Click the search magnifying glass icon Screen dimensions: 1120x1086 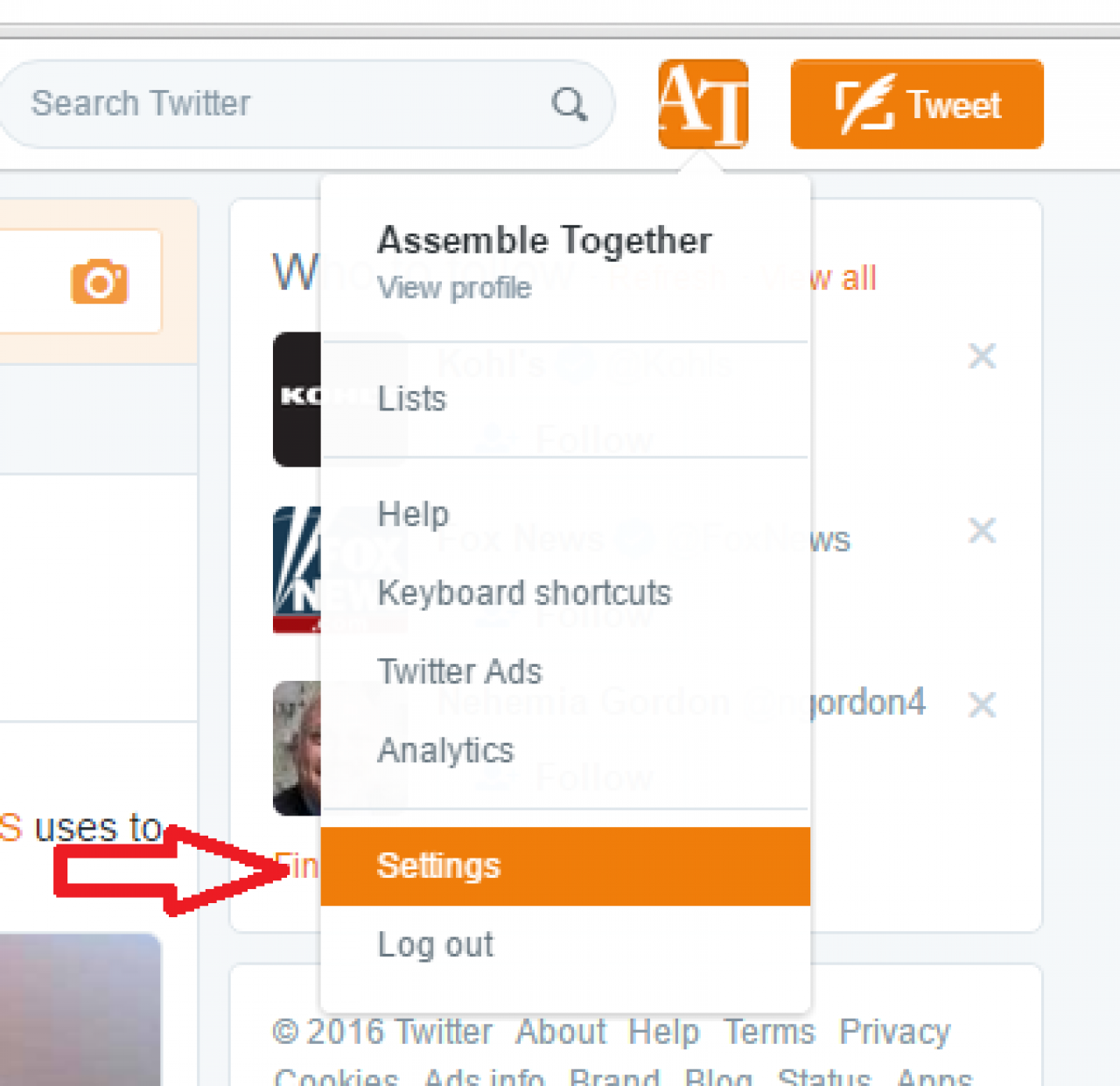[x=569, y=105]
